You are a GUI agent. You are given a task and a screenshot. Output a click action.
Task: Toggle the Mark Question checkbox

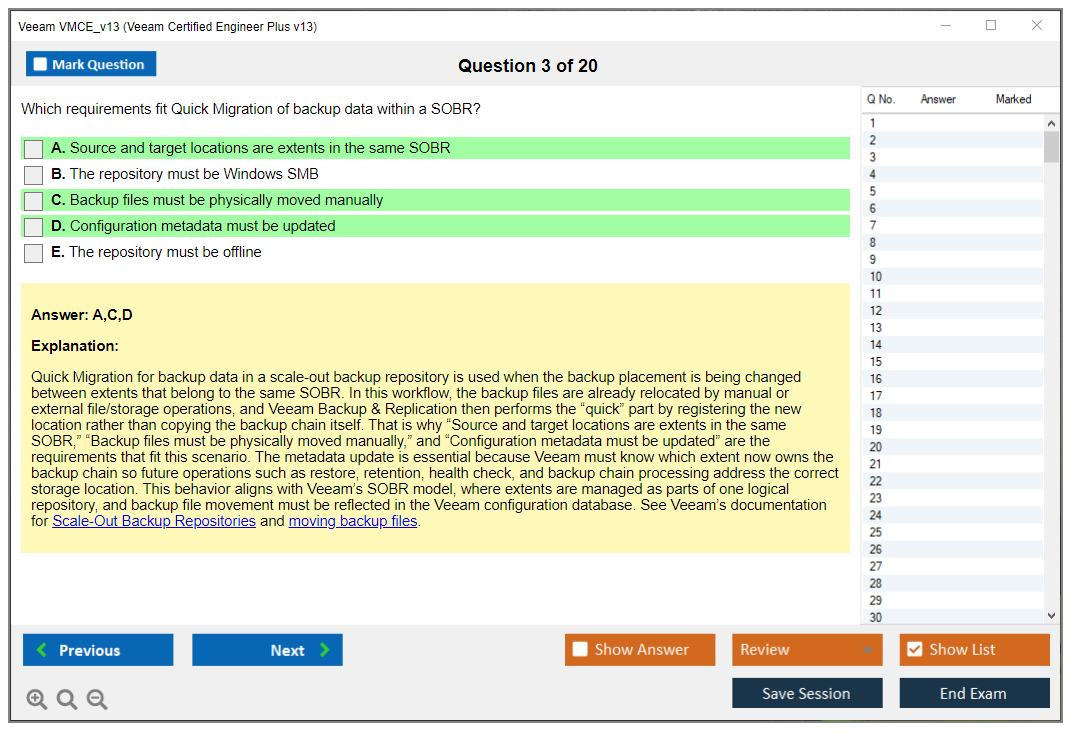[x=40, y=64]
